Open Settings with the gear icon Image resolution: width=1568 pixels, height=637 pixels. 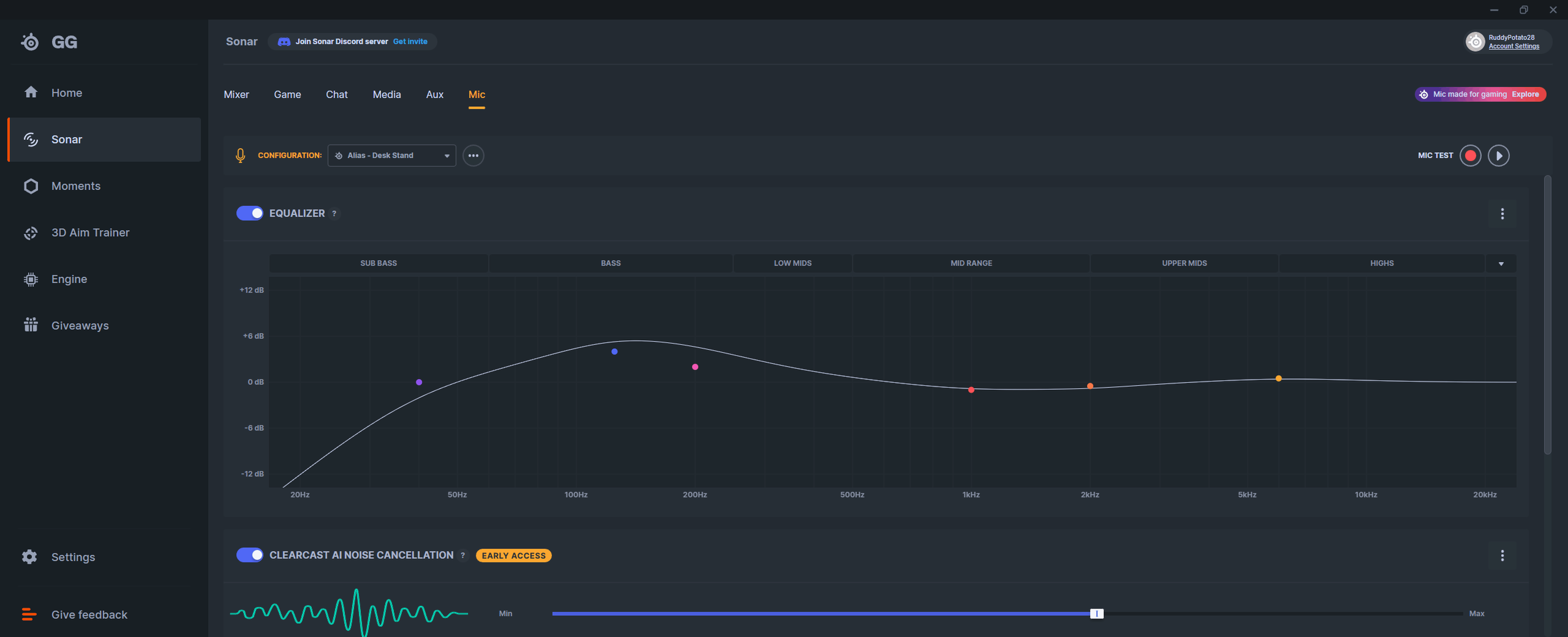point(29,557)
